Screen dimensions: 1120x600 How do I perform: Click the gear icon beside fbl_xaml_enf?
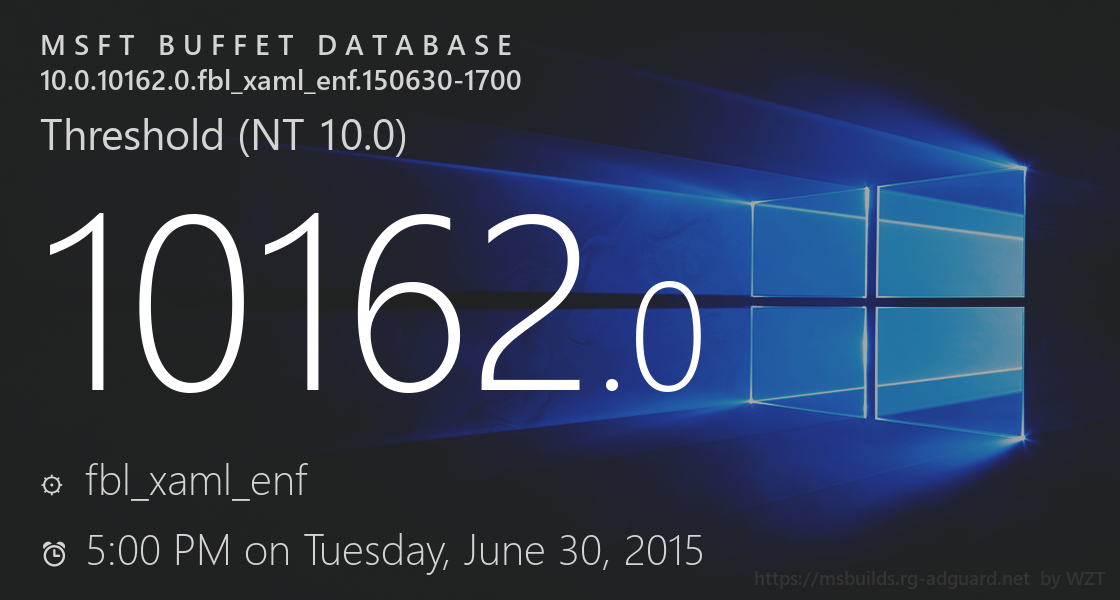click(x=52, y=486)
